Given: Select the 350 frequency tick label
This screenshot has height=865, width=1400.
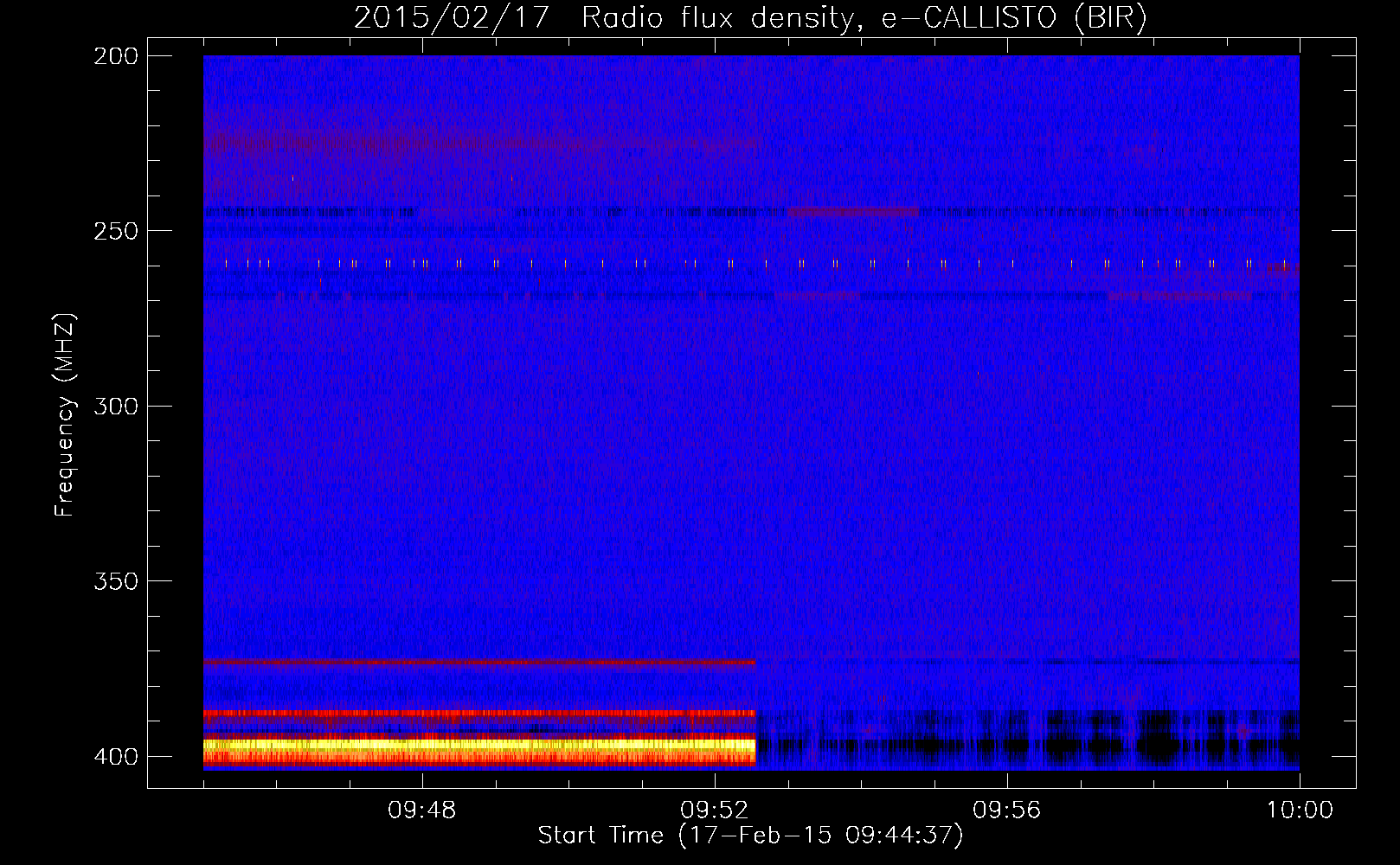Looking at the screenshot, I should point(115,581).
